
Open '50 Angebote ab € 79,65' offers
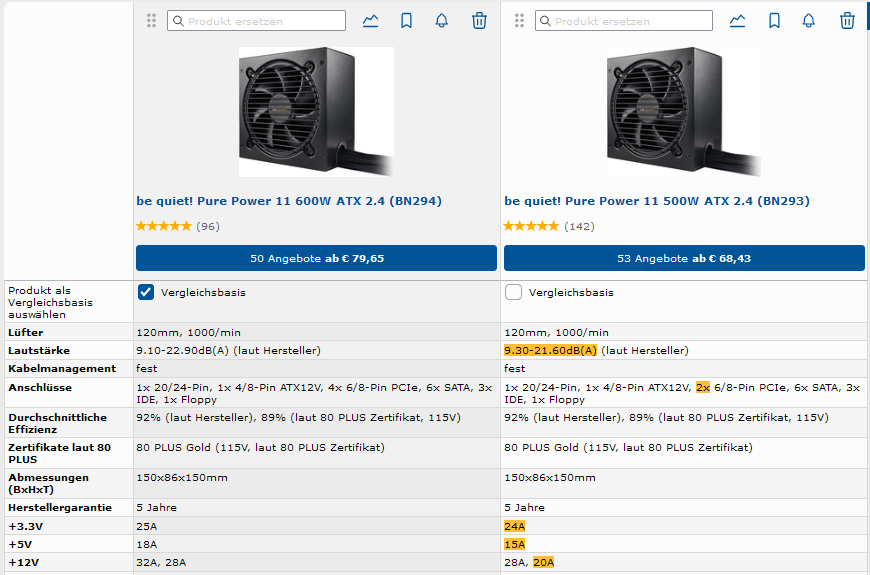[x=316, y=258]
